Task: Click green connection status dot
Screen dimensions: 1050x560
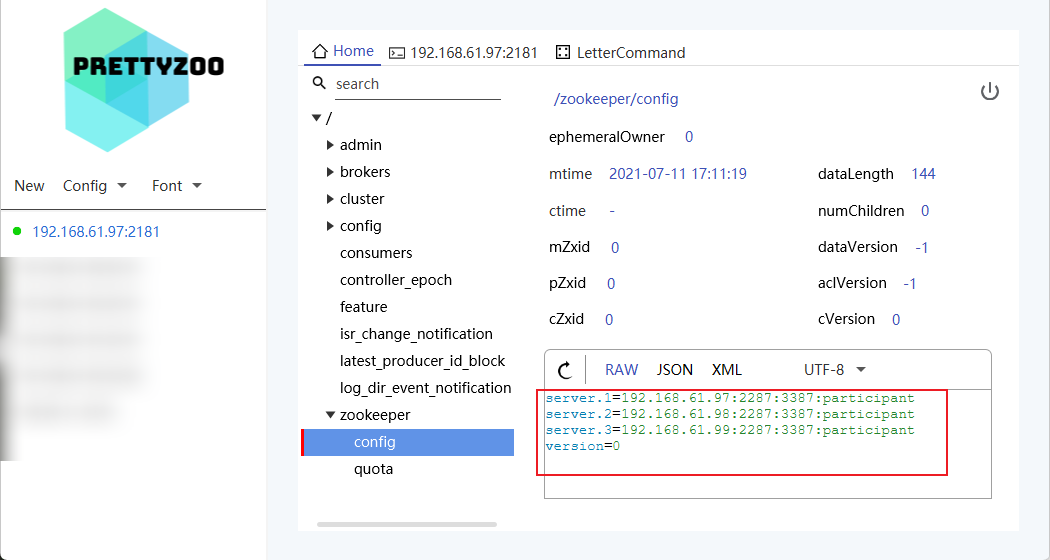Action: click(17, 231)
